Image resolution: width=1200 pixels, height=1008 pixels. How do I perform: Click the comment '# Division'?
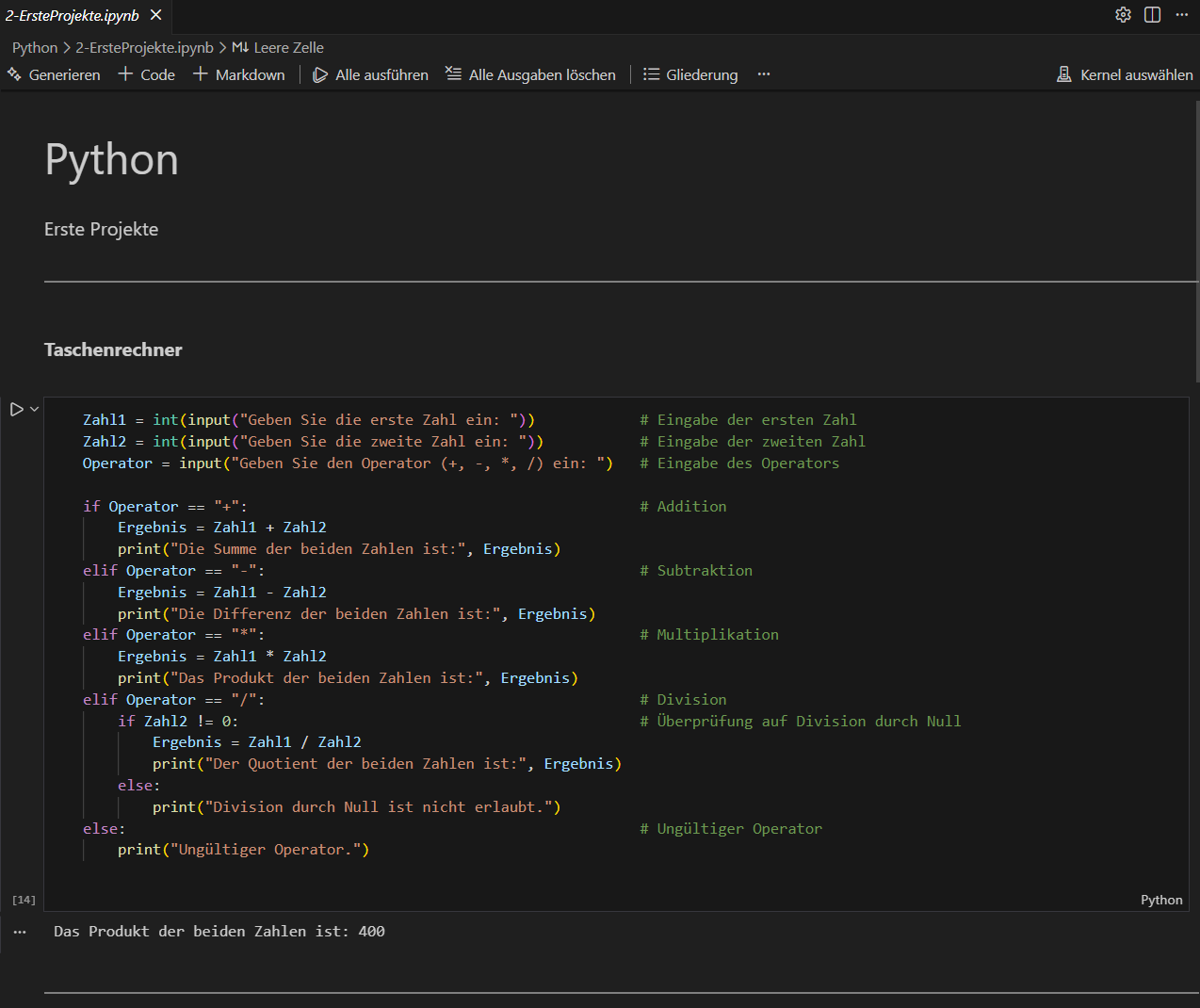click(683, 699)
